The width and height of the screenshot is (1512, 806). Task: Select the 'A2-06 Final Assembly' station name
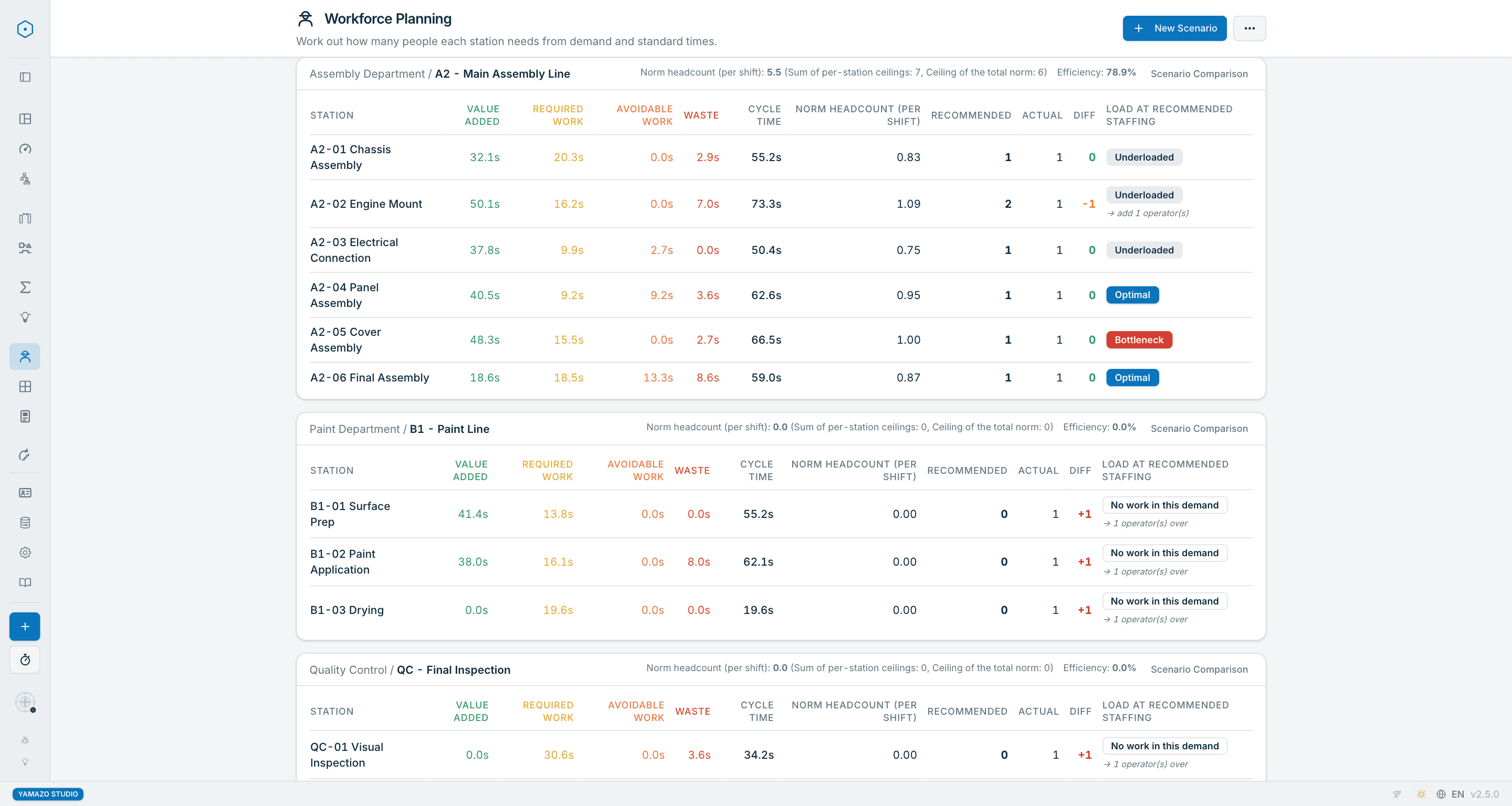coord(369,377)
